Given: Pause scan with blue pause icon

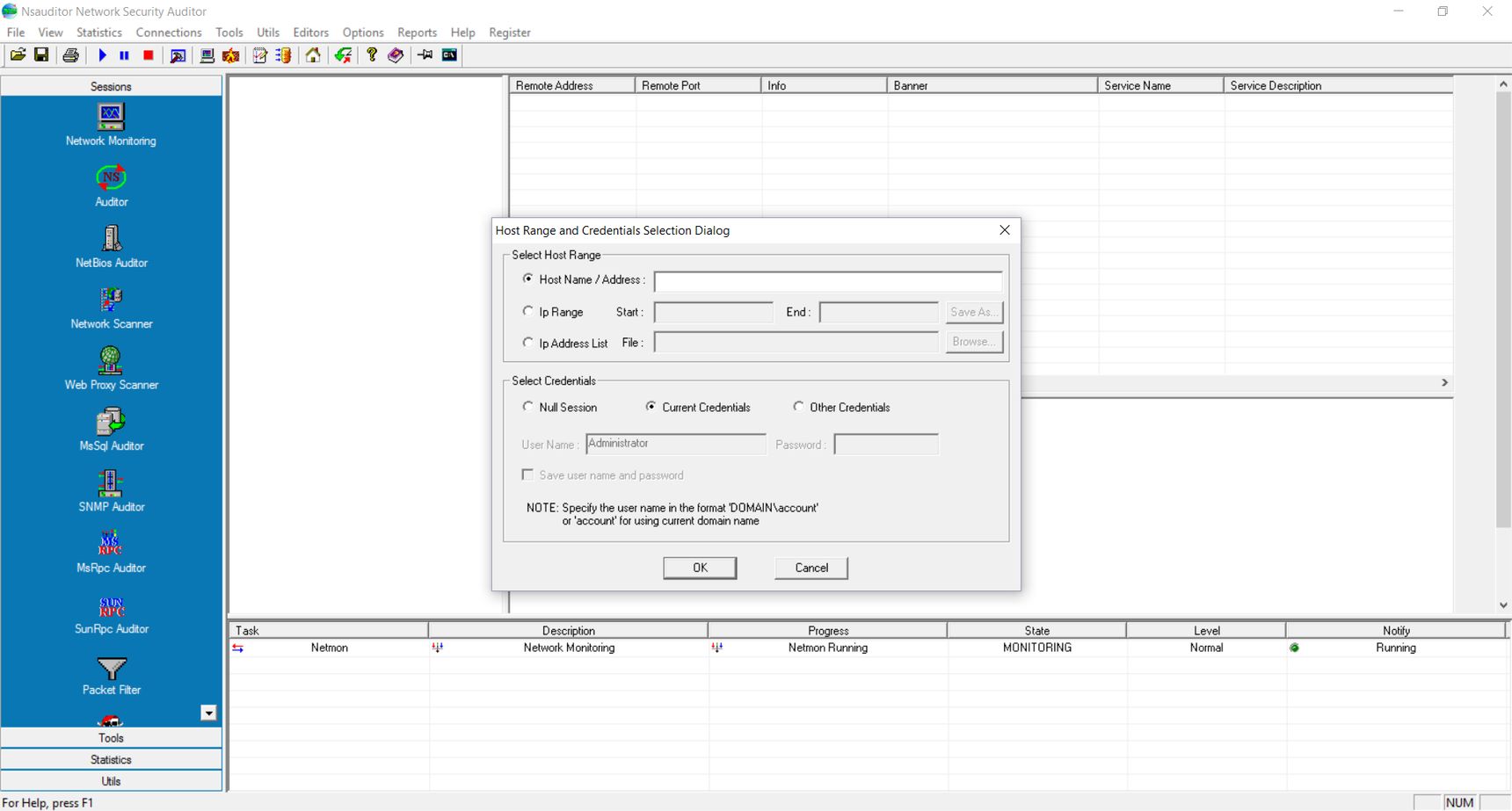Looking at the screenshot, I should (x=125, y=55).
